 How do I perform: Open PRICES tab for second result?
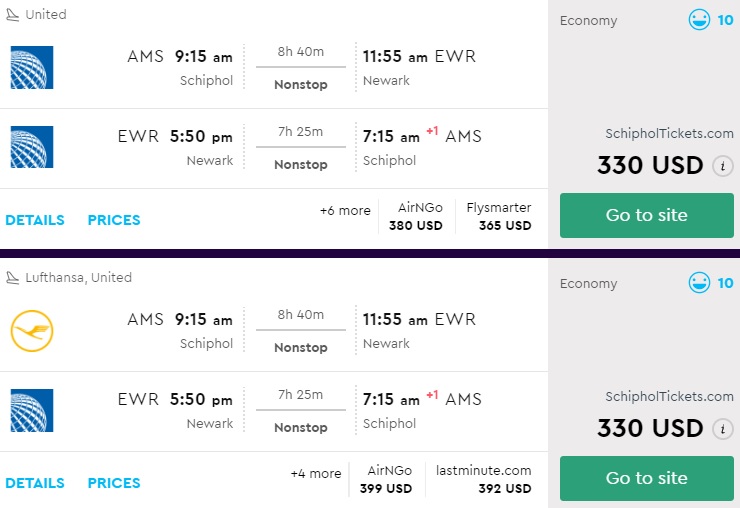(114, 483)
